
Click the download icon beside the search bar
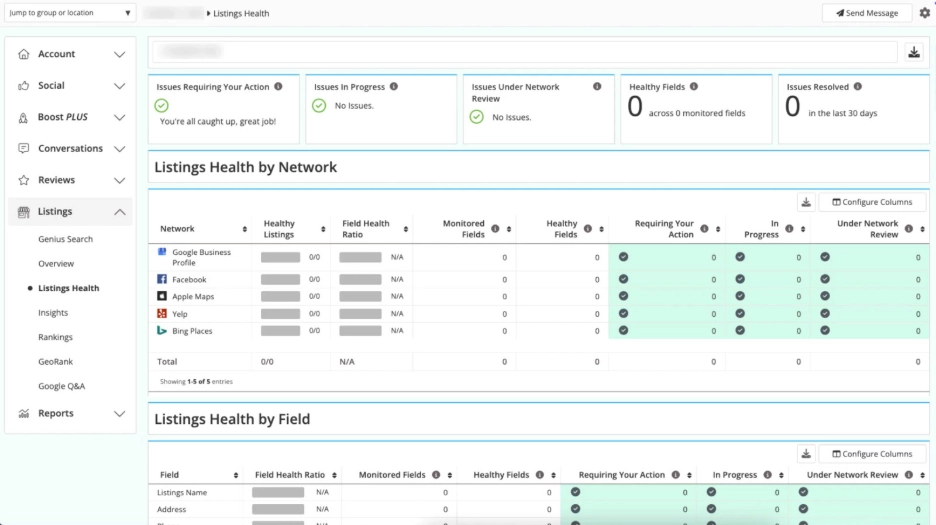(x=914, y=53)
